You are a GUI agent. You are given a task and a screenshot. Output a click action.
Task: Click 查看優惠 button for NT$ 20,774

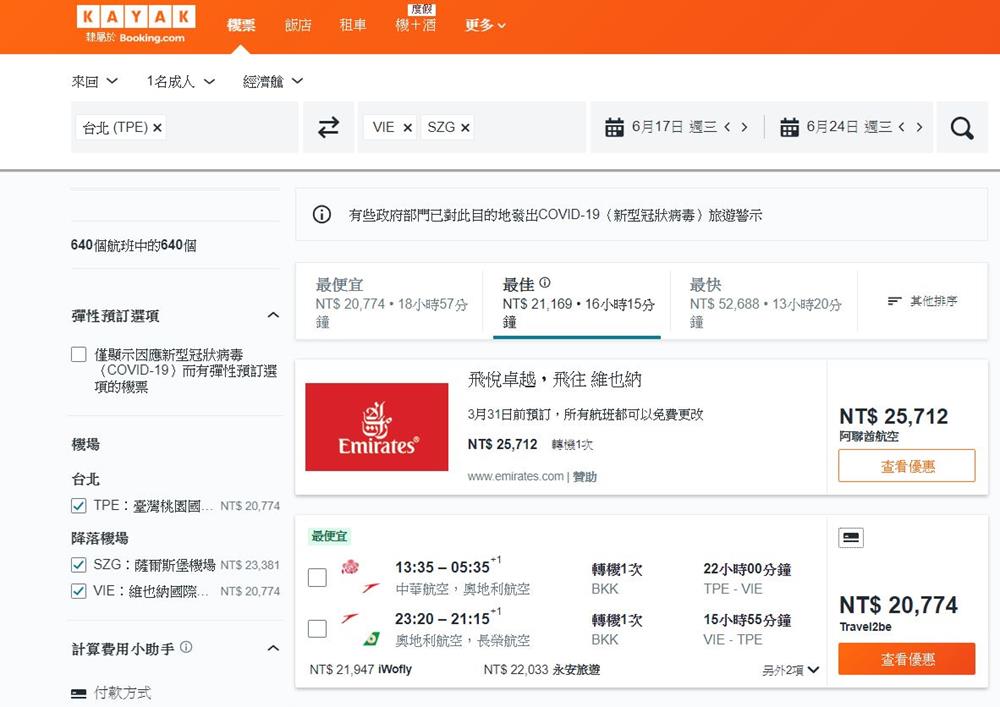tap(907, 659)
